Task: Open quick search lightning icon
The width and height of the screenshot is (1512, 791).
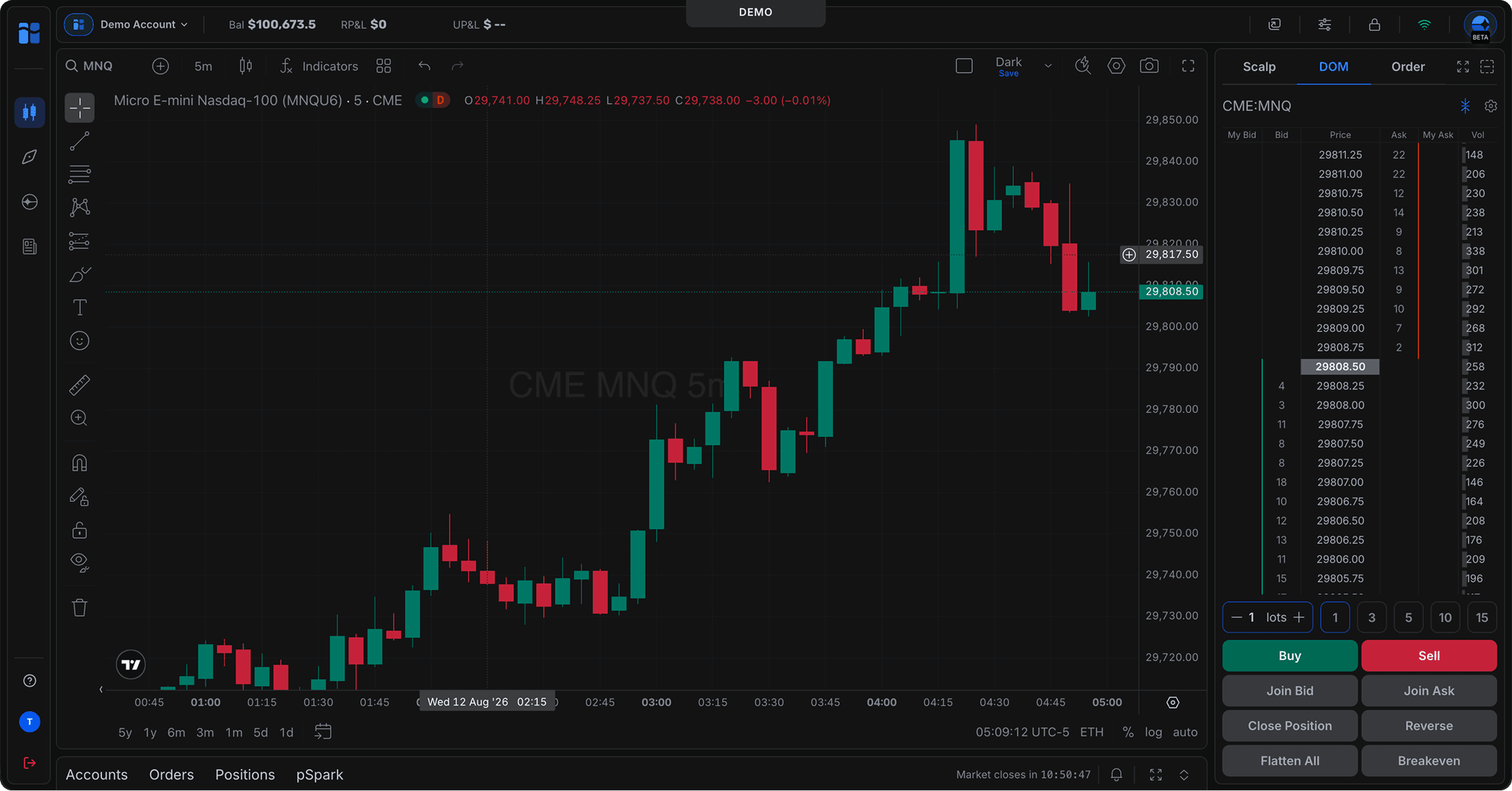Action: point(1083,66)
